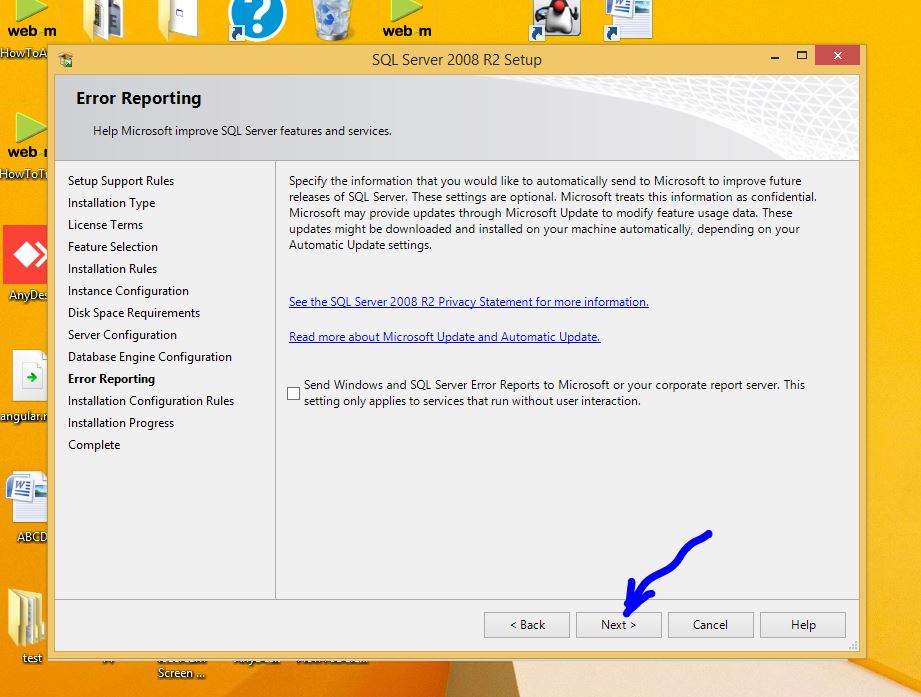This screenshot has height=697, width=921.
Task: Select Database Engine Configuration step in sidebar
Action: 150,357
